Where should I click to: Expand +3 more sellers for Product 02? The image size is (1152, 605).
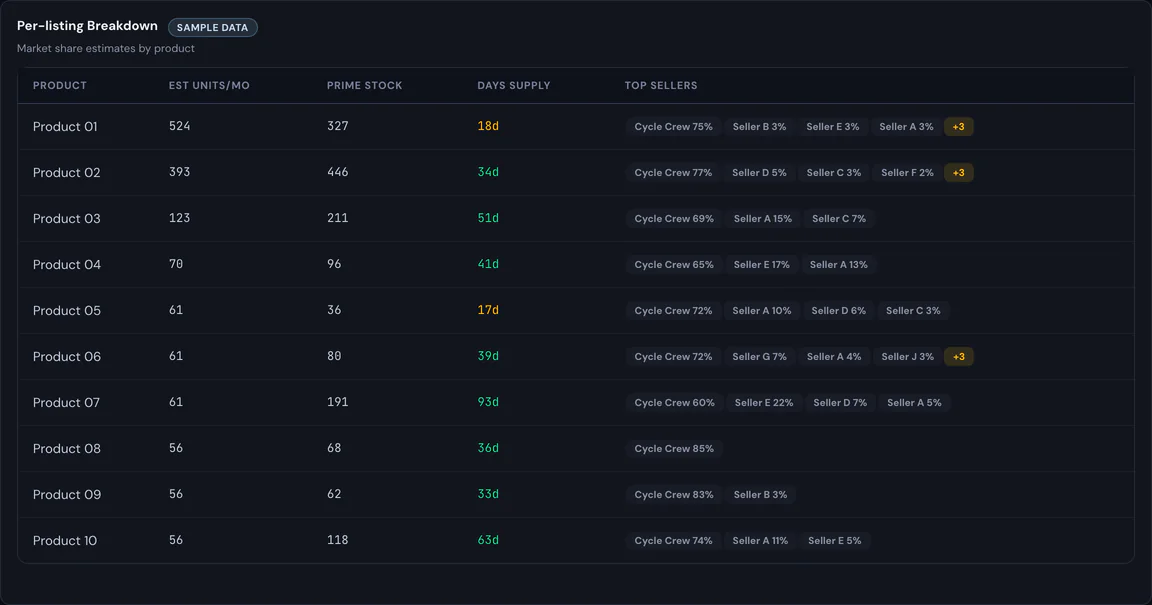pos(959,173)
